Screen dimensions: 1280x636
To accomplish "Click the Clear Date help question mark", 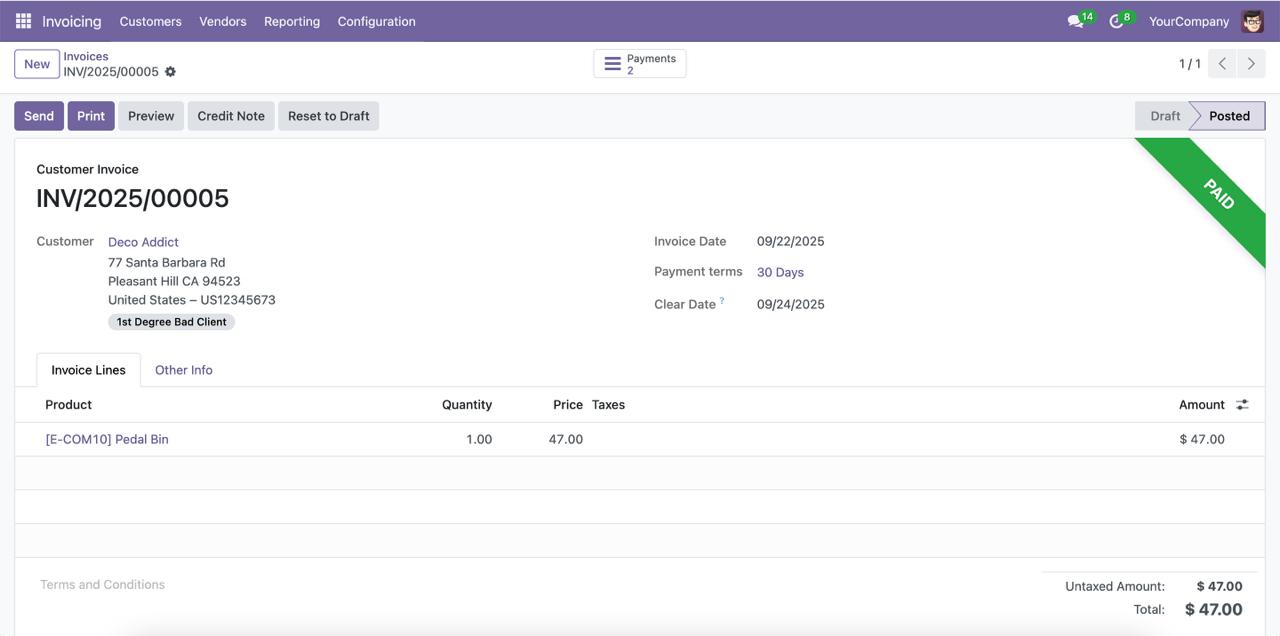I will click(722, 301).
